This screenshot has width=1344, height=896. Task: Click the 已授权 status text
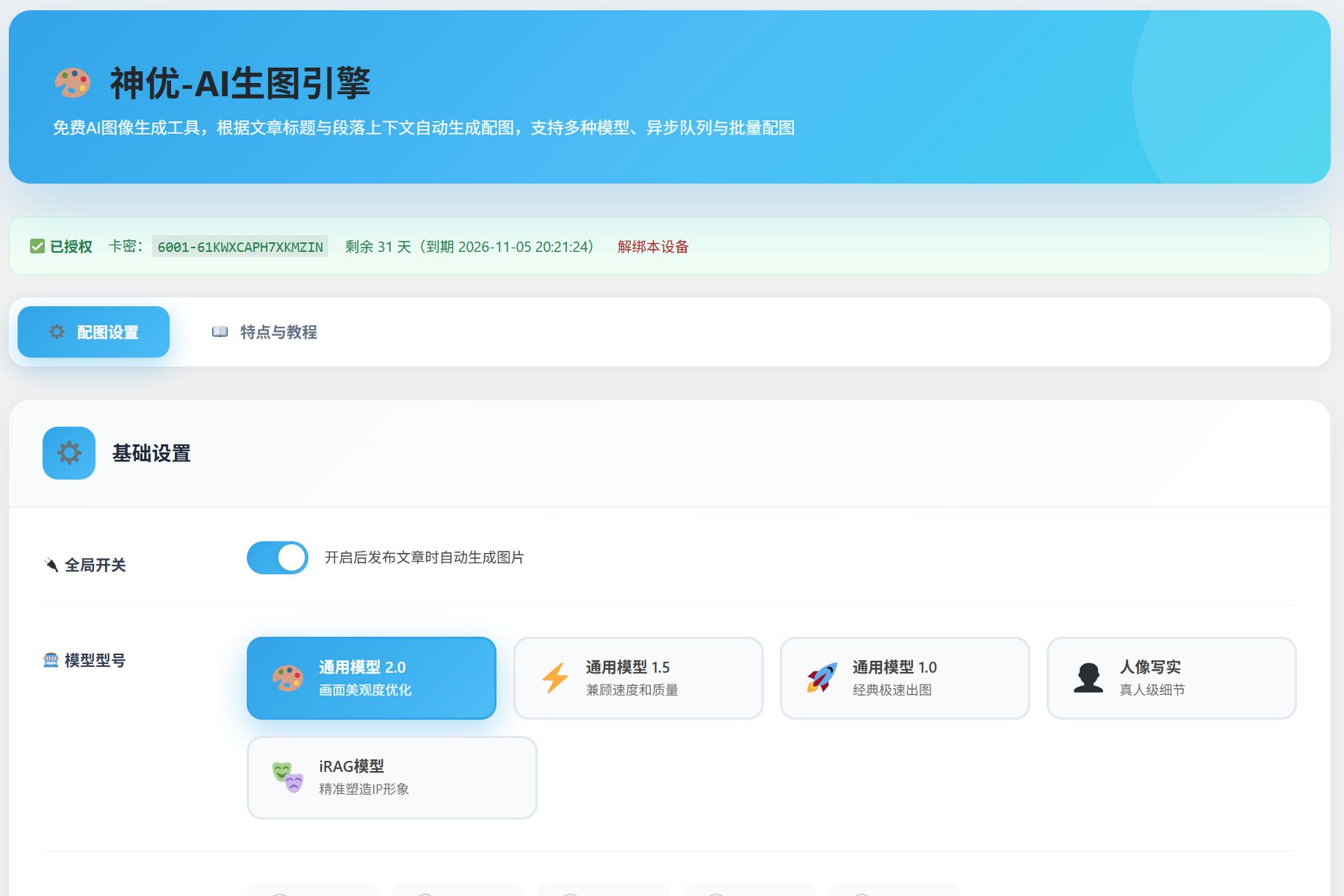click(71, 247)
